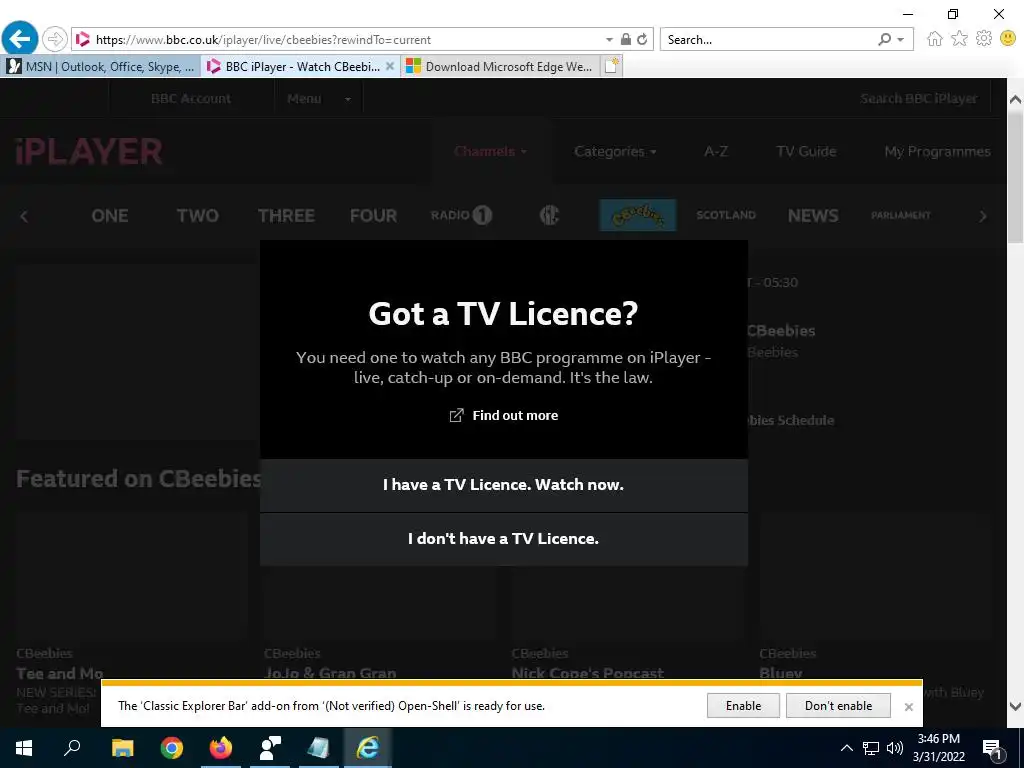The width and height of the screenshot is (1024, 768).
Task: Open My Programmes menu item
Action: 937,152
